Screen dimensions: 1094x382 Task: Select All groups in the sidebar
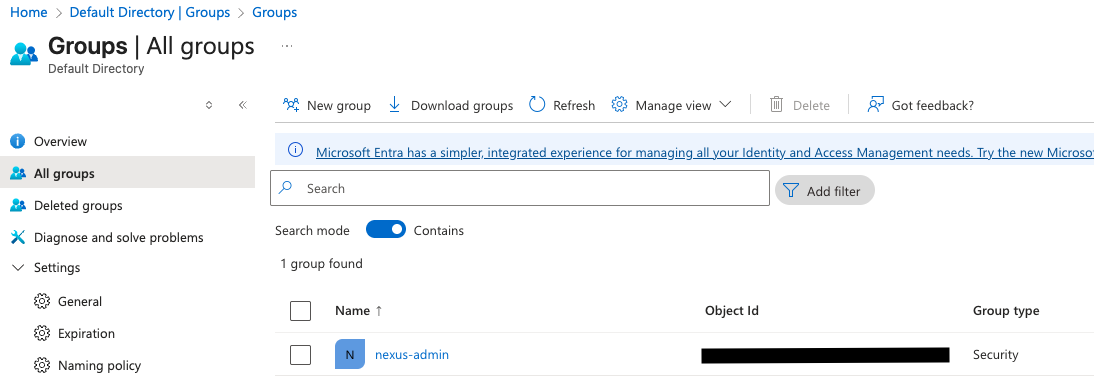(128, 174)
